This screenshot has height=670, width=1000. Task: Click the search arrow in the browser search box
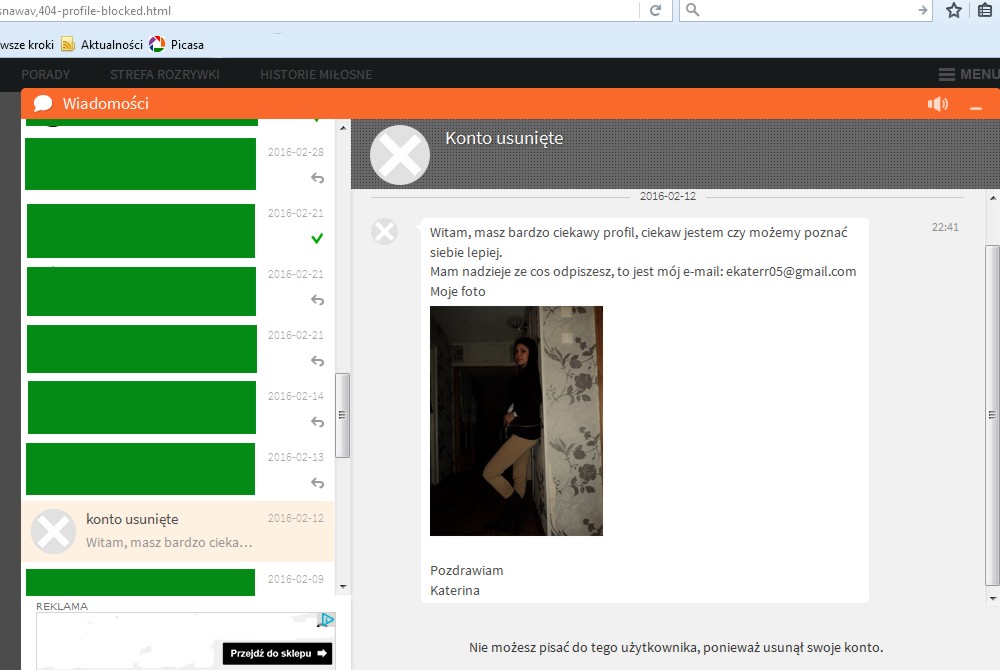pos(923,10)
